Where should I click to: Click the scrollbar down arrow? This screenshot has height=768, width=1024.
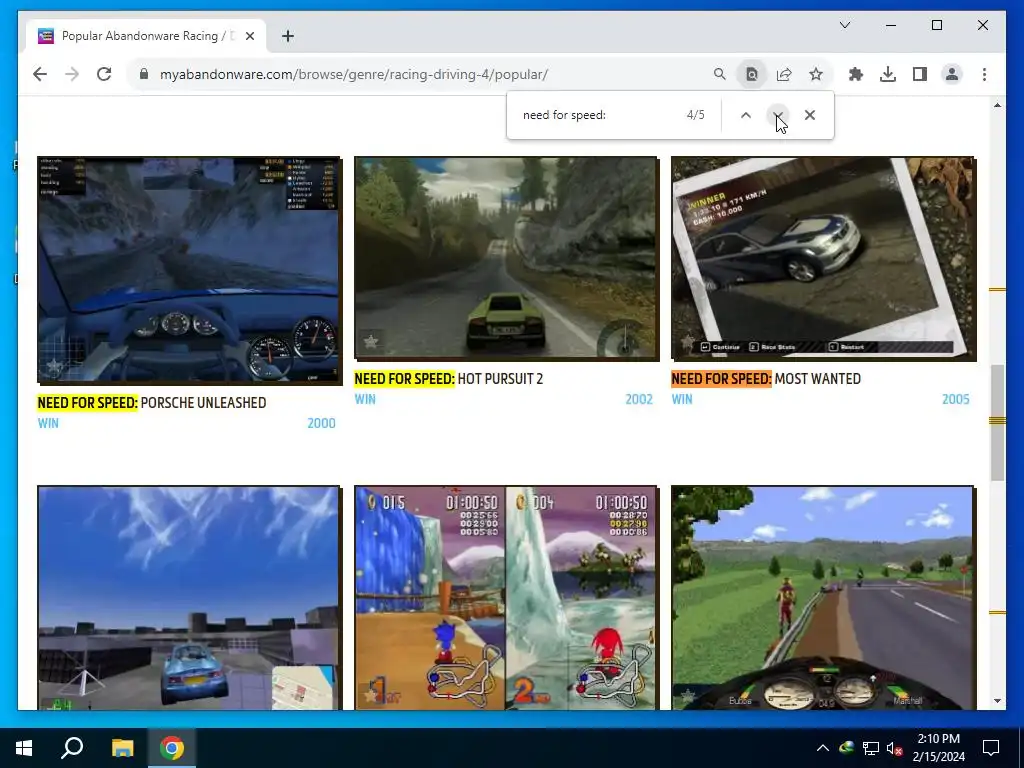[x=997, y=701]
